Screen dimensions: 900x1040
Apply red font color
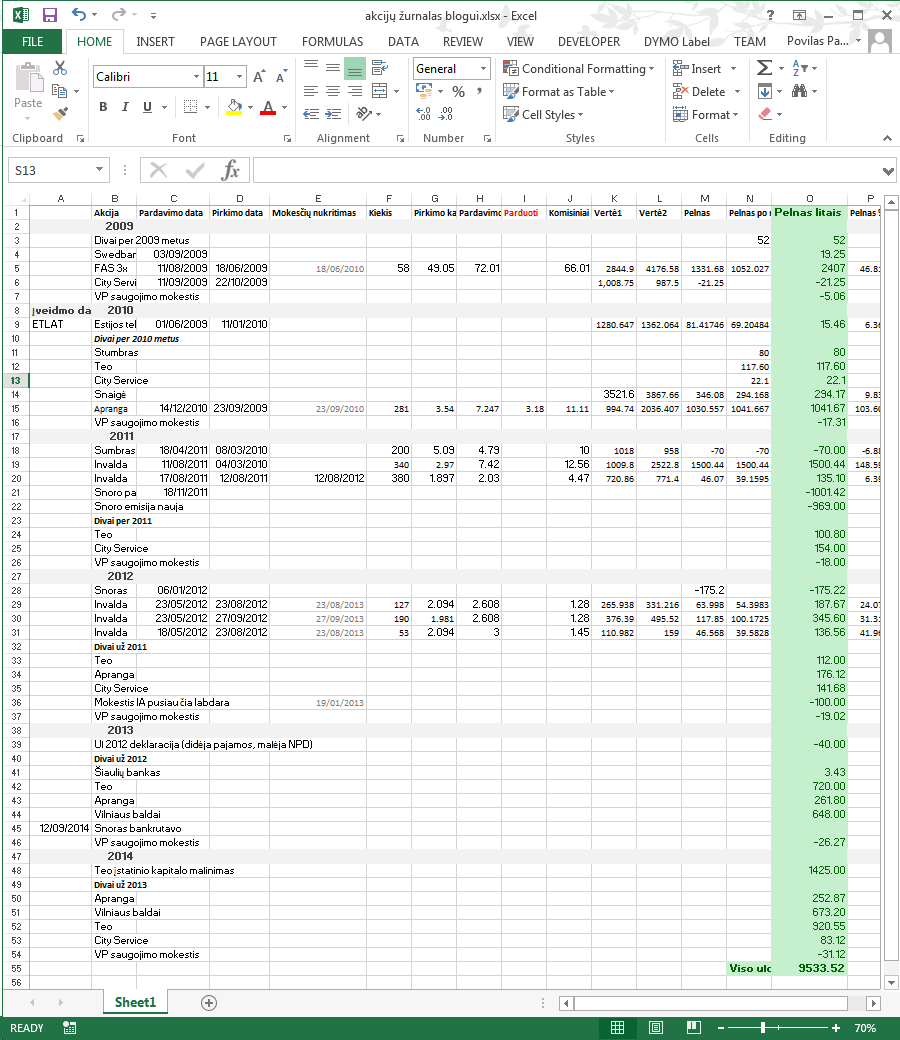pyautogui.click(x=268, y=107)
